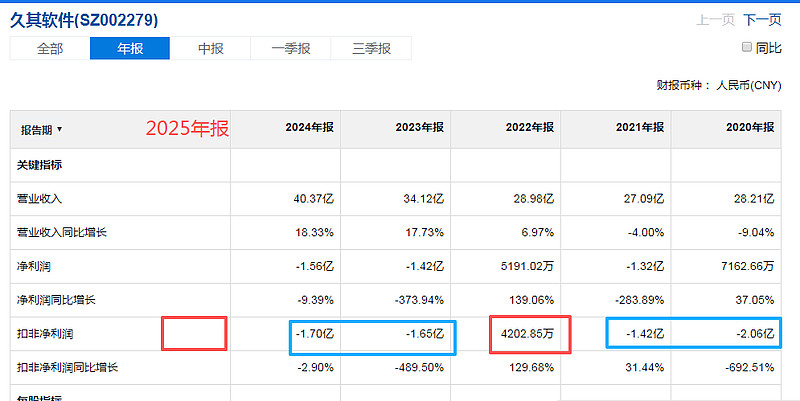Switch to the 三季报 tab
This screenshot has height=401, width=800.
tap(371, 48)
